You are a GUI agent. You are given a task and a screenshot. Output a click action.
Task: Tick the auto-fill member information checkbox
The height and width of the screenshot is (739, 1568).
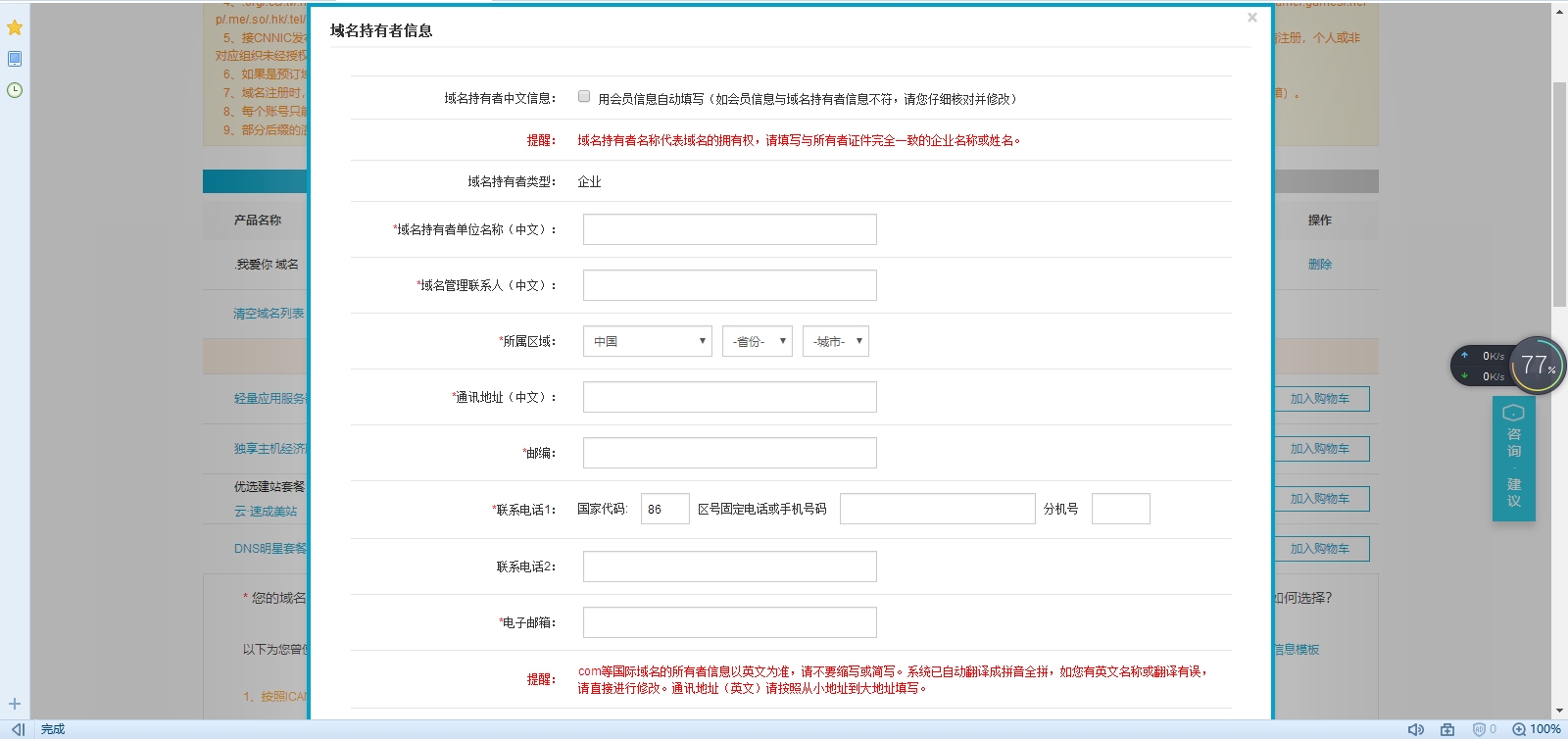click(584, 96)
